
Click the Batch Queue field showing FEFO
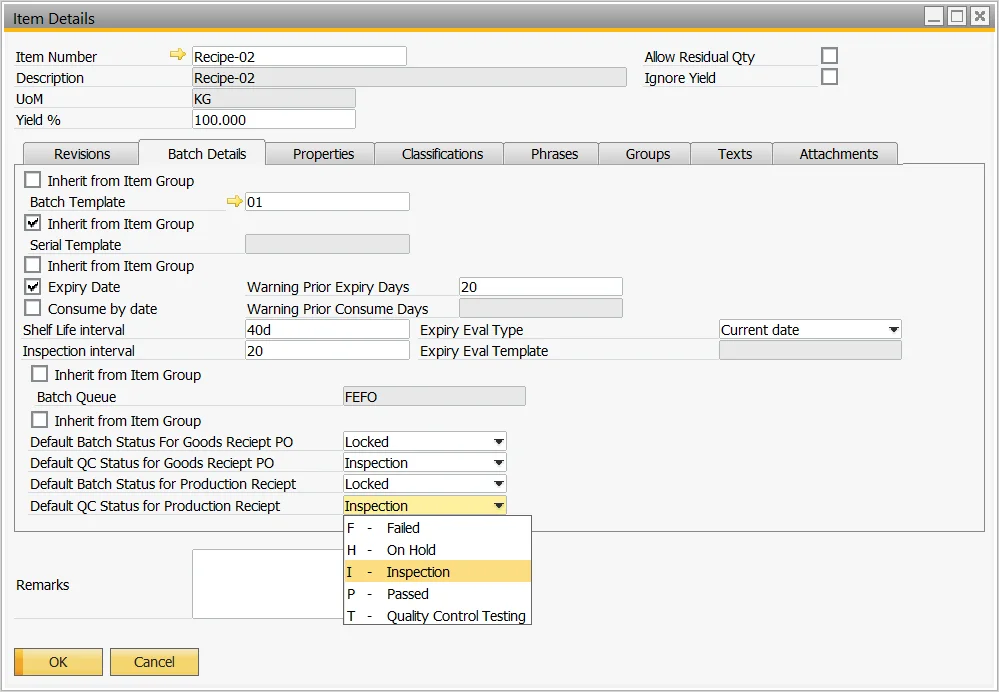click(x=434, y=396)
